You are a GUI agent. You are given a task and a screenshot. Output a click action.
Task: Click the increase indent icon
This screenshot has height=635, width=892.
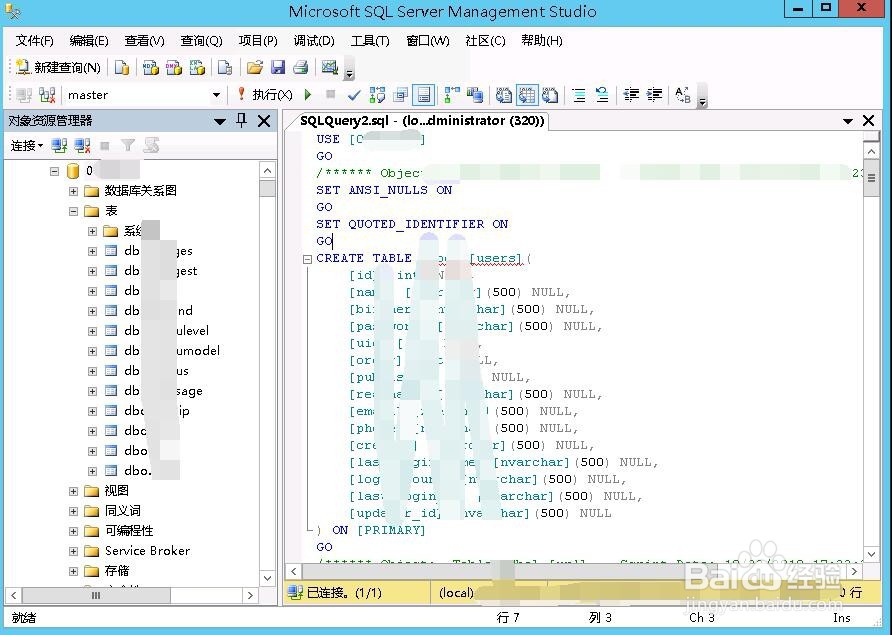[654, 94]
